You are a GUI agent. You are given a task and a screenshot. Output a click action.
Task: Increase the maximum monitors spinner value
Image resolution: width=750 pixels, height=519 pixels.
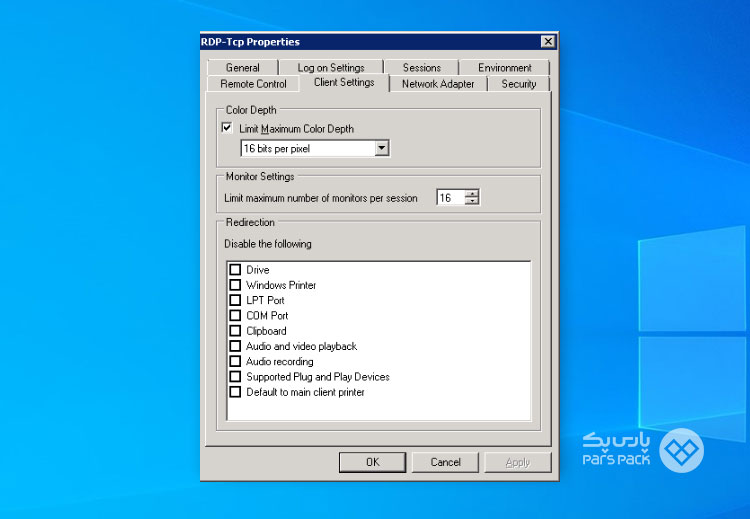tap(472, 194)
